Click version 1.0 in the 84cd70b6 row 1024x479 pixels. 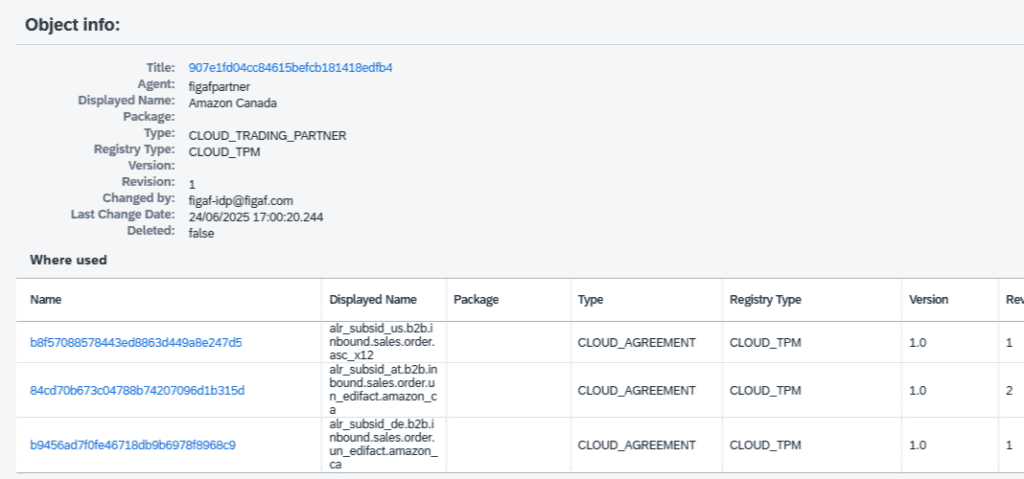tap(918, 390)
